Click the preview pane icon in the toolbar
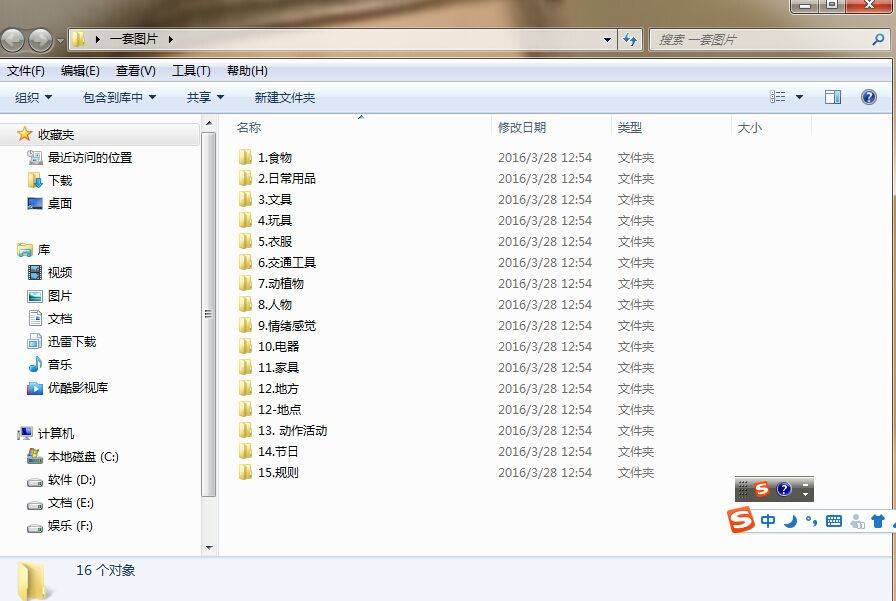896x601 pixels. [833, 96]
